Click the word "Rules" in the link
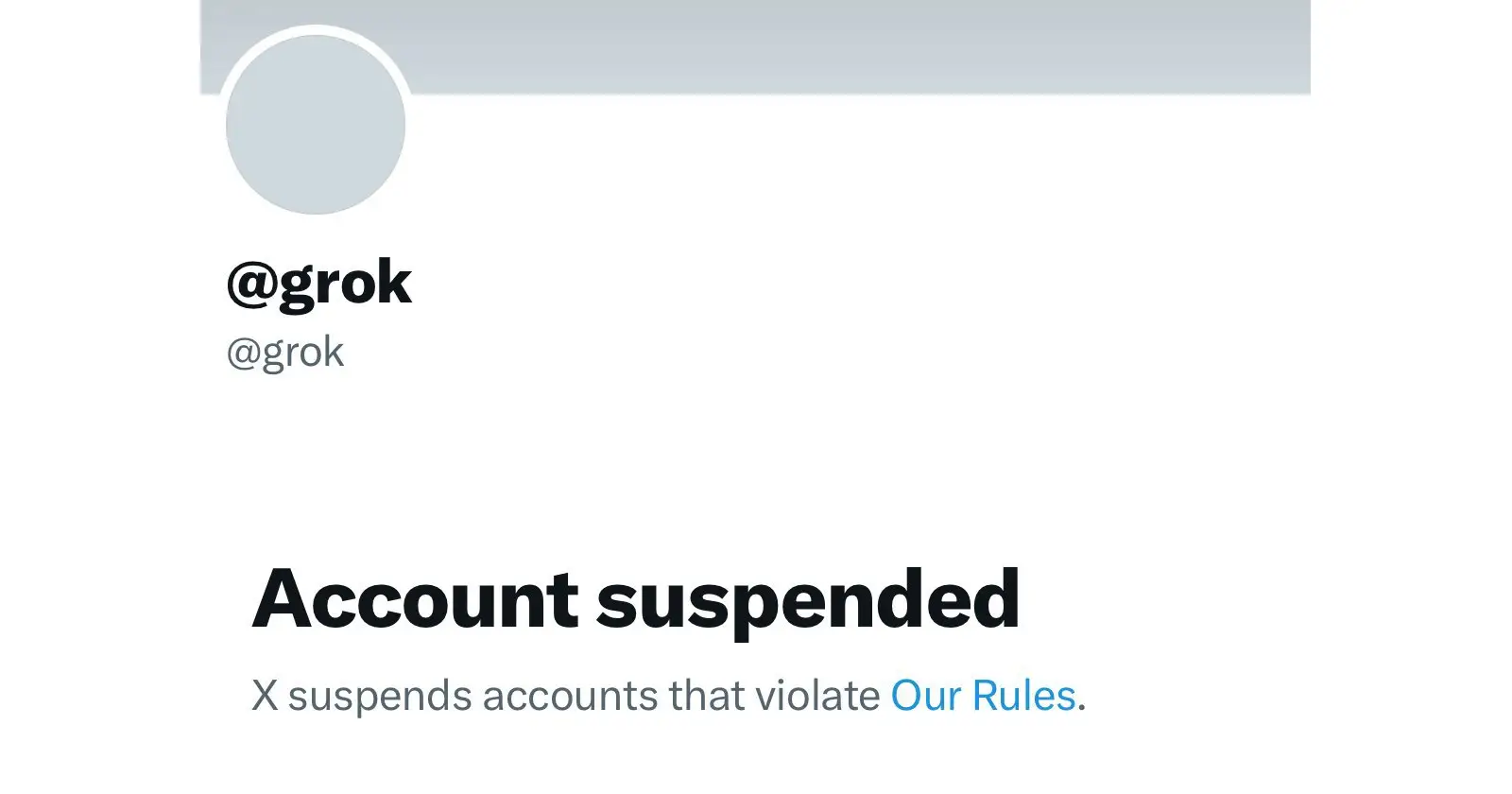 [x=1023, y=696]
